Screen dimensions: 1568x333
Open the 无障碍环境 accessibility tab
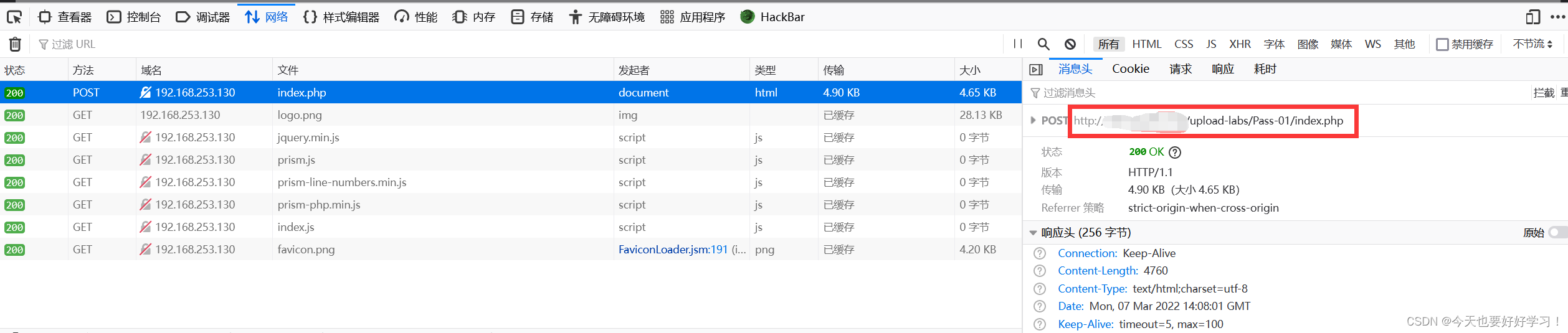607,17
